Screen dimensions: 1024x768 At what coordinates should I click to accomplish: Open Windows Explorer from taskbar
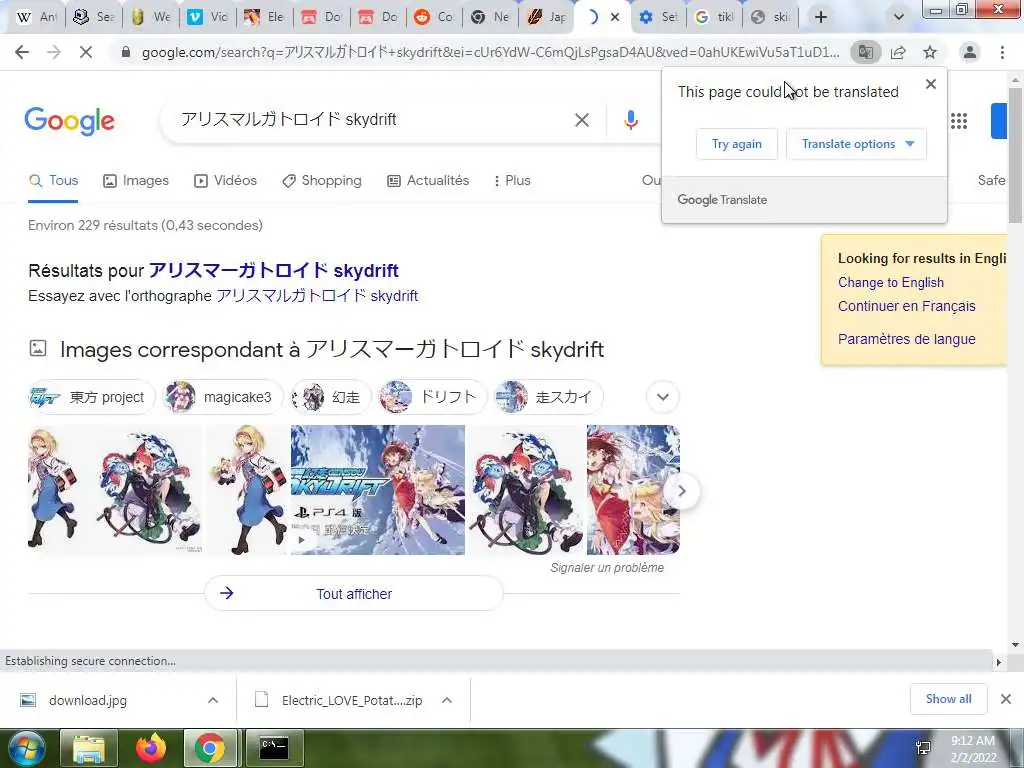click(88, 748)
